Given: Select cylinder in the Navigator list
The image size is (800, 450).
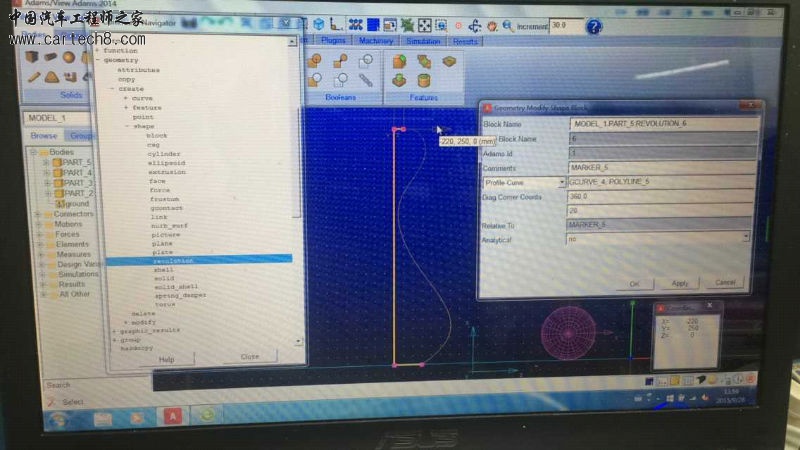Looking at the screenshot, I should pos(164,154).
